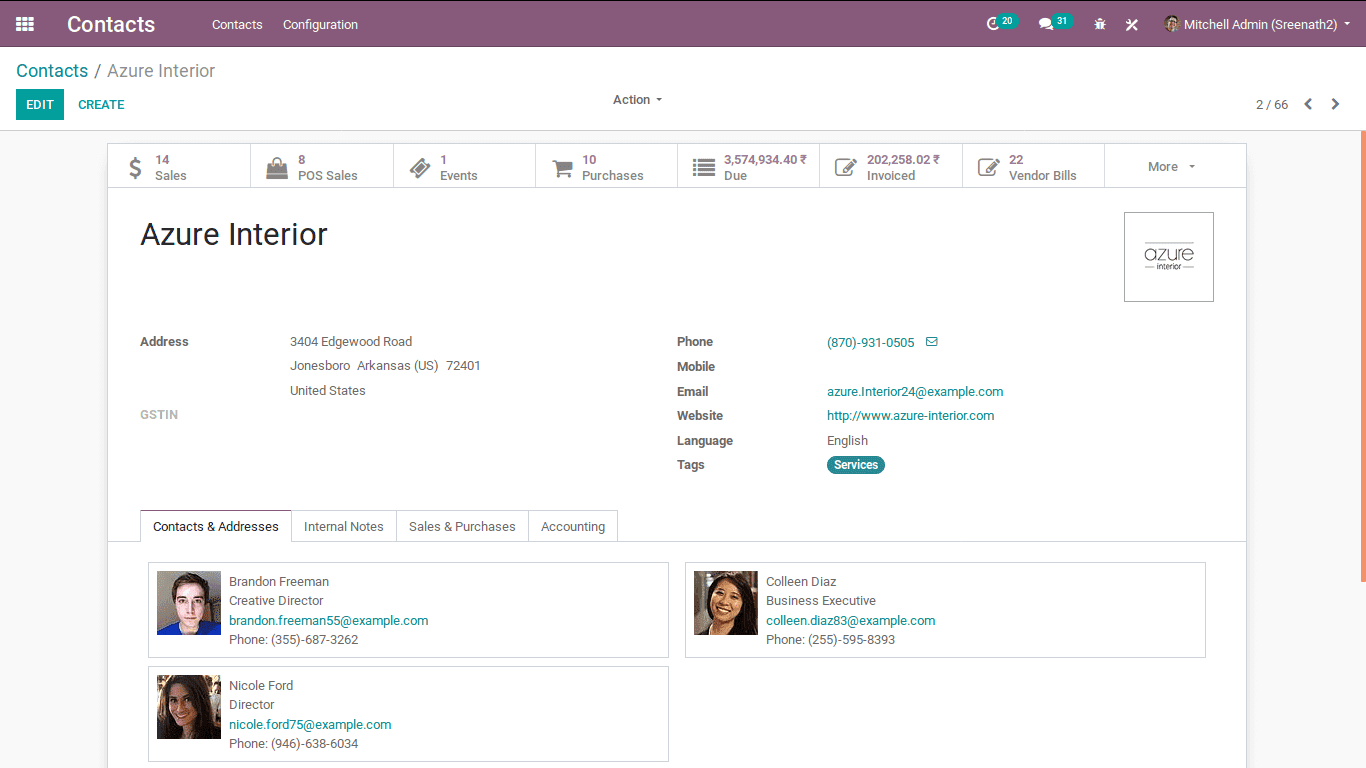Click the Contacts app title
This screenshot has width=1366, height=768.
click(x=111, y=24)
